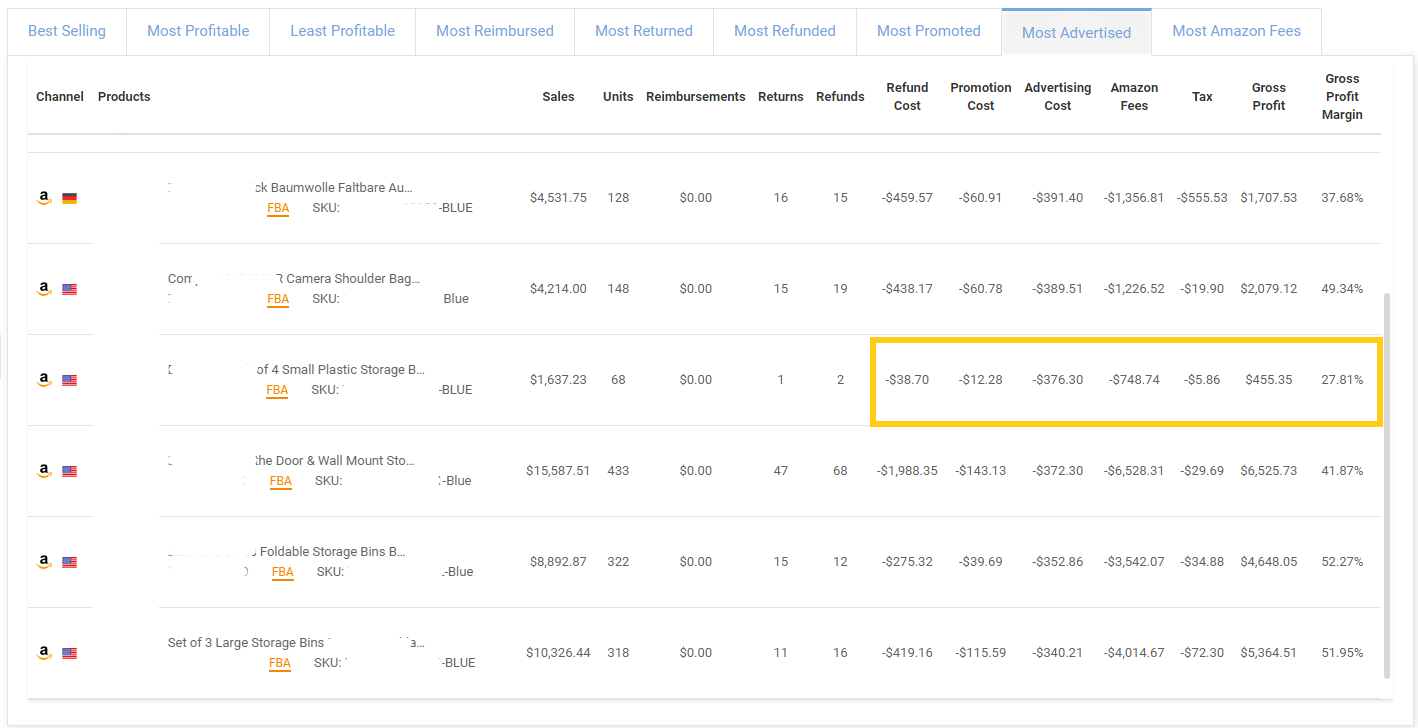Click the tax value -$555.53
Viewport: 1418px width, 728px height.
click(x=1202, y=198)
